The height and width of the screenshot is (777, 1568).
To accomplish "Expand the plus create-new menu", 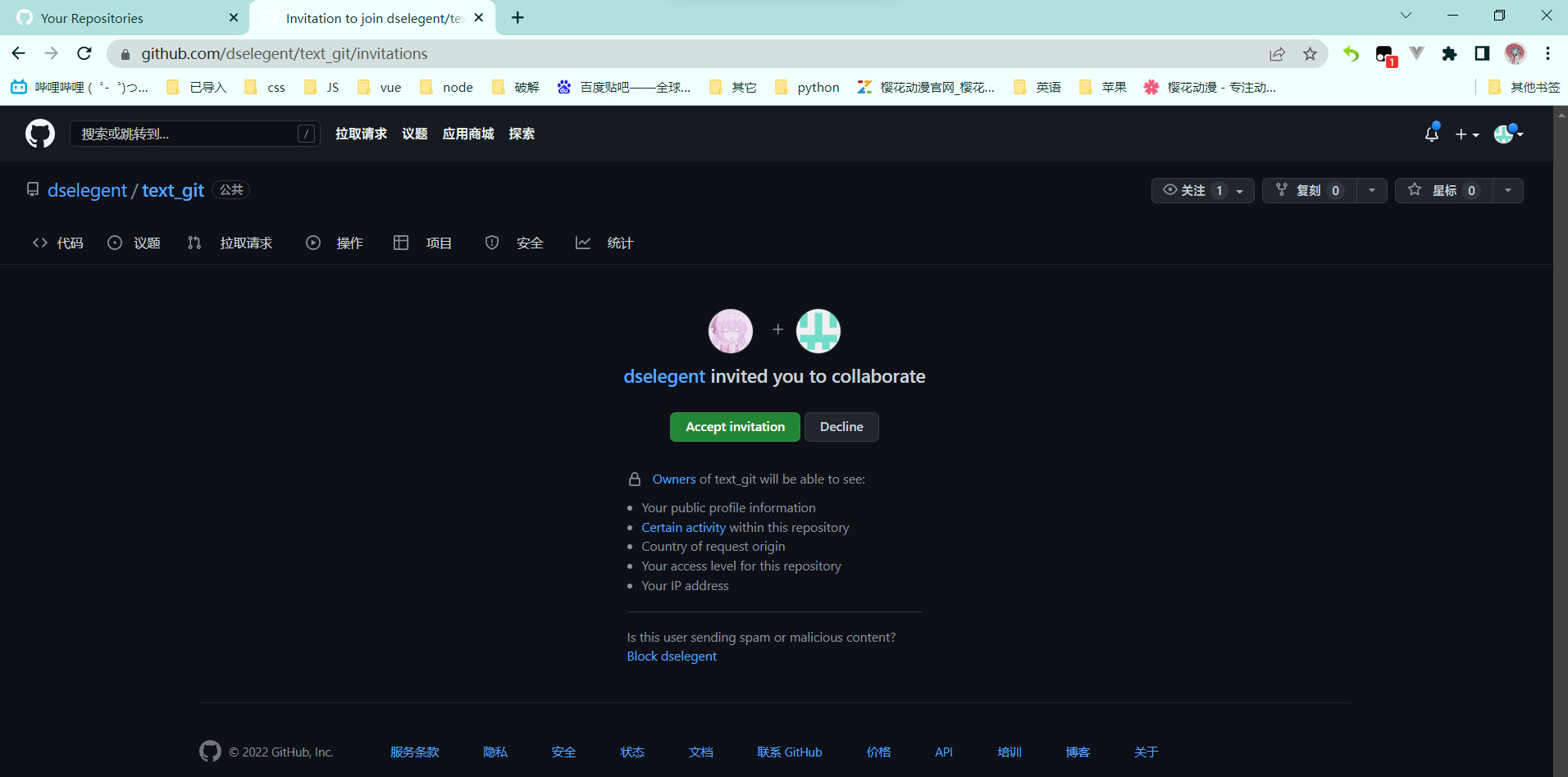I will coord(1466,134).
